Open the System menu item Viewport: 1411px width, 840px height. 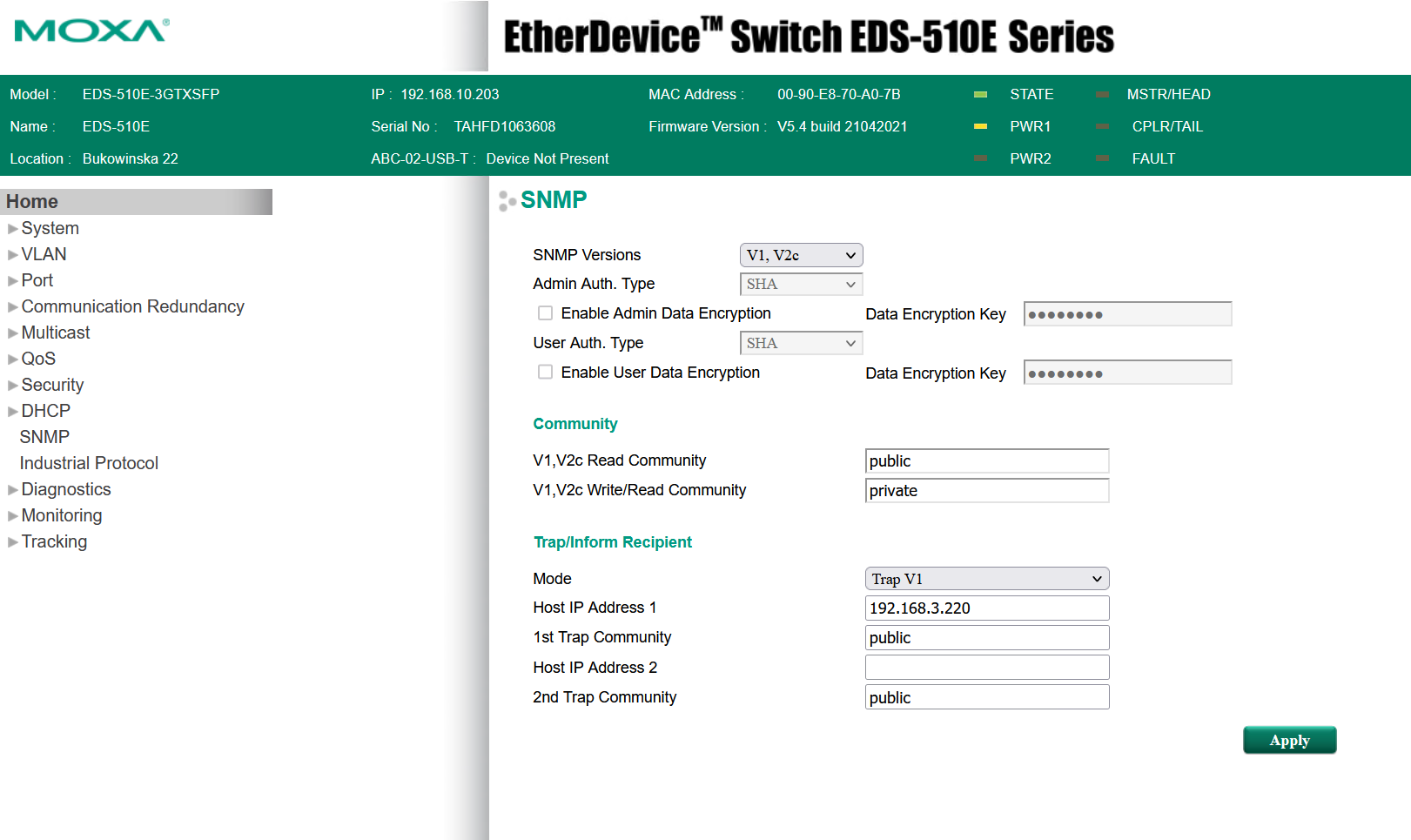(50, 228)
